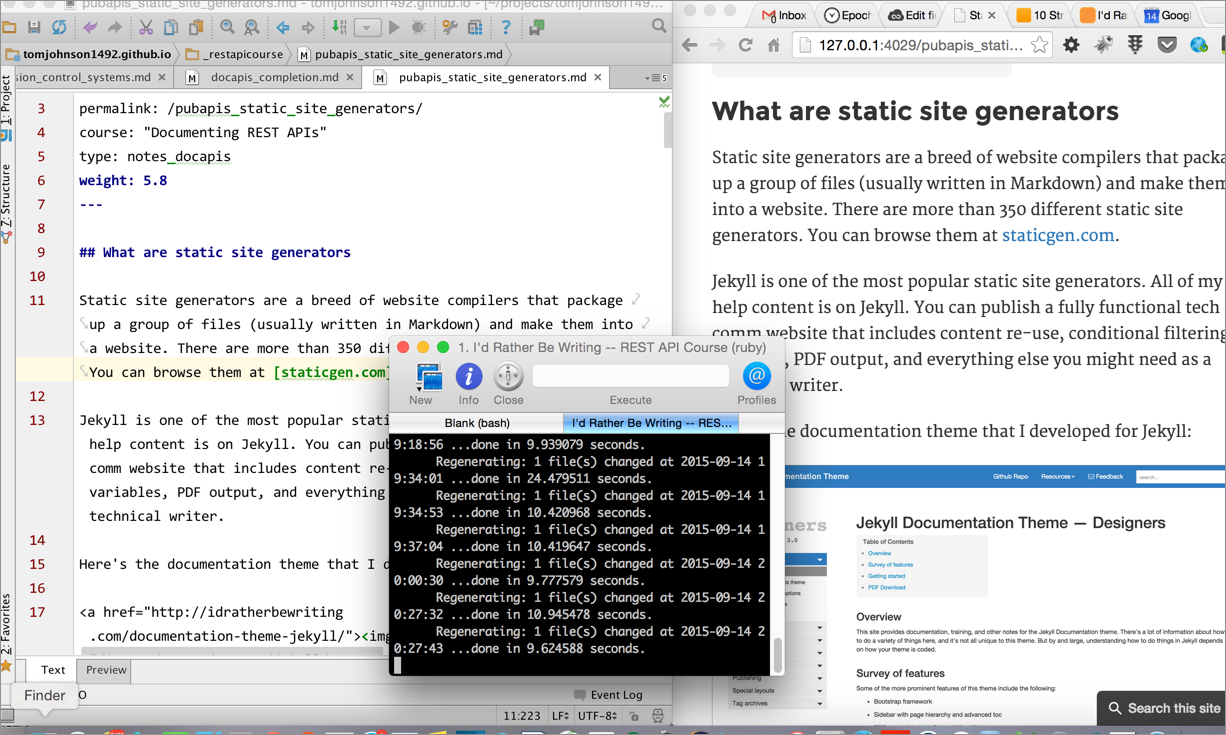Click the Event Log button
This screenshot has width=1226, height=735.
608,694
